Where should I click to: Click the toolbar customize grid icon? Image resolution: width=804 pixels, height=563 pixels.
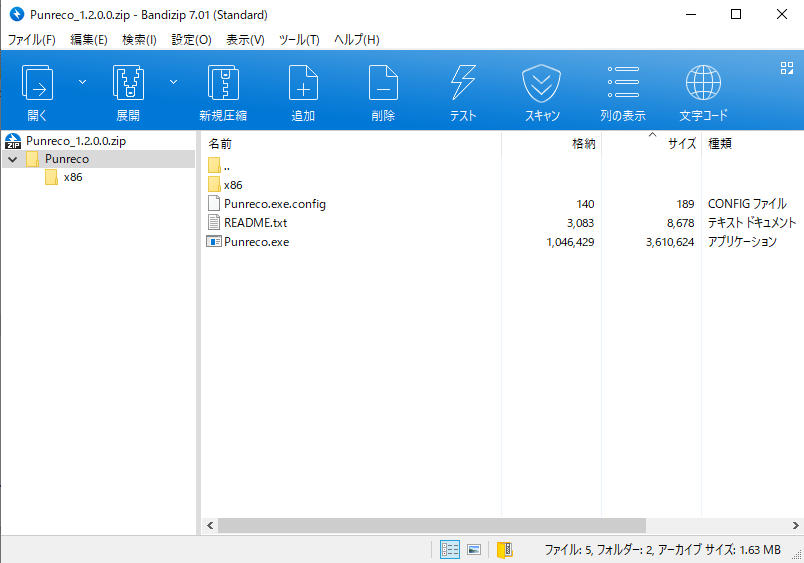click(x=787, y=68)
